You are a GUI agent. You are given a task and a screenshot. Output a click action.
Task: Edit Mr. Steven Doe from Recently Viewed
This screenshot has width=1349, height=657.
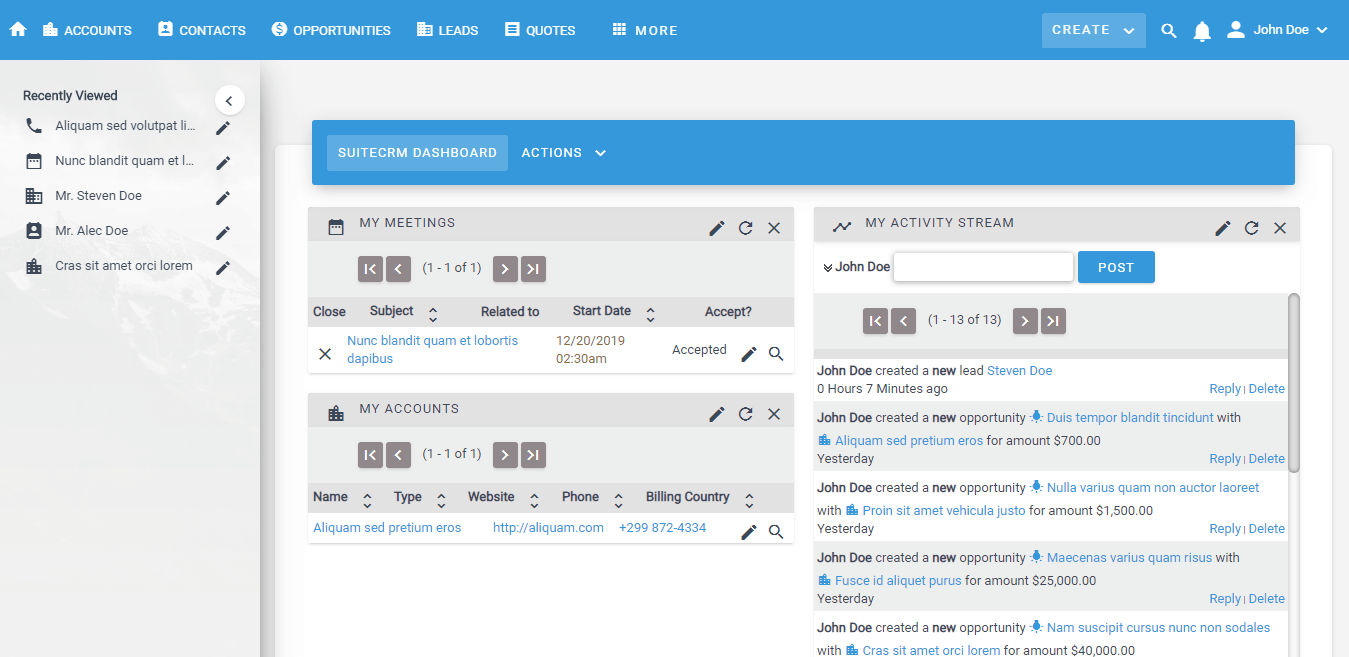(x=223, y=197)
